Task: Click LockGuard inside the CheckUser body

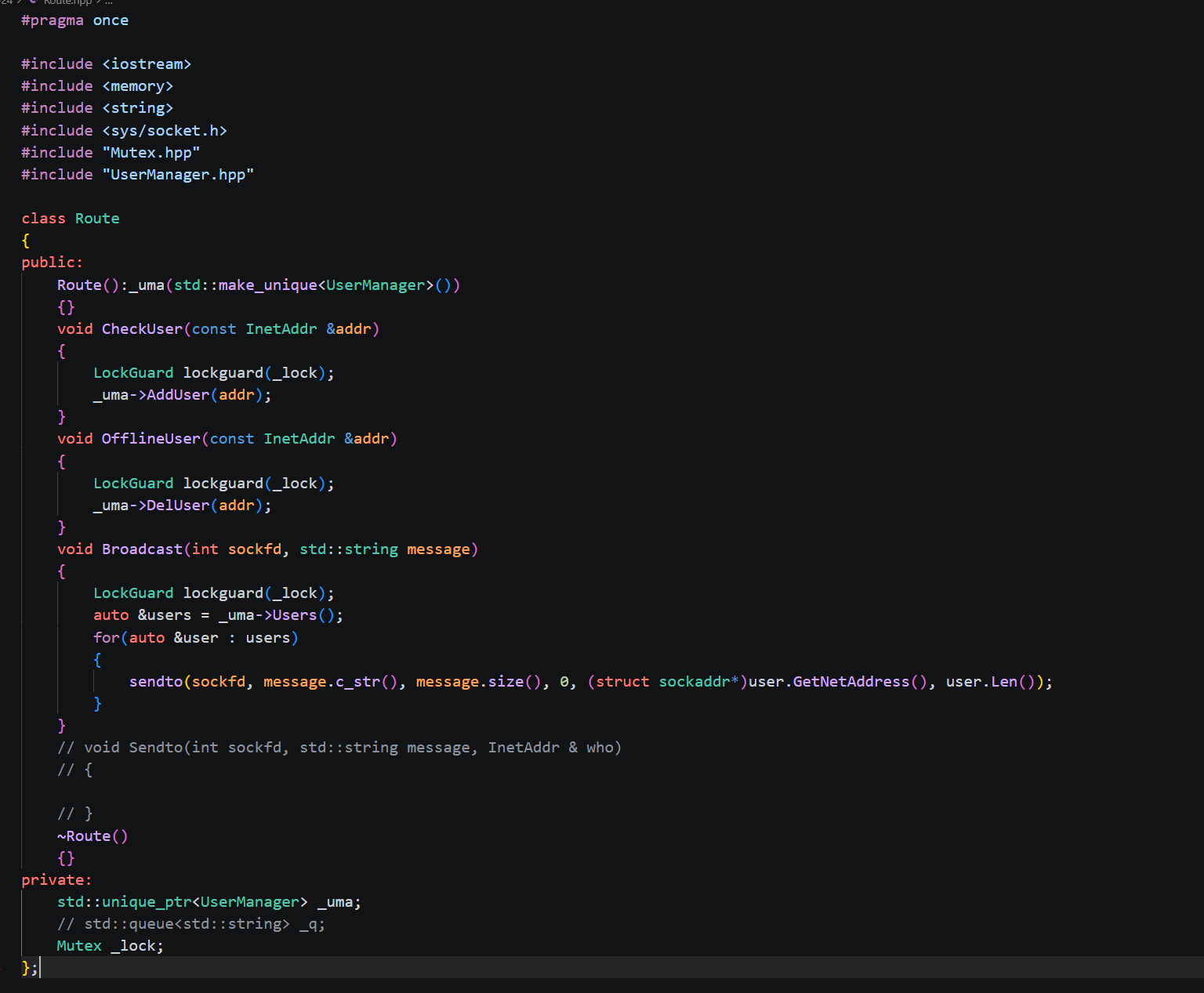Action: pyautogui.click(x=133, y=373)
